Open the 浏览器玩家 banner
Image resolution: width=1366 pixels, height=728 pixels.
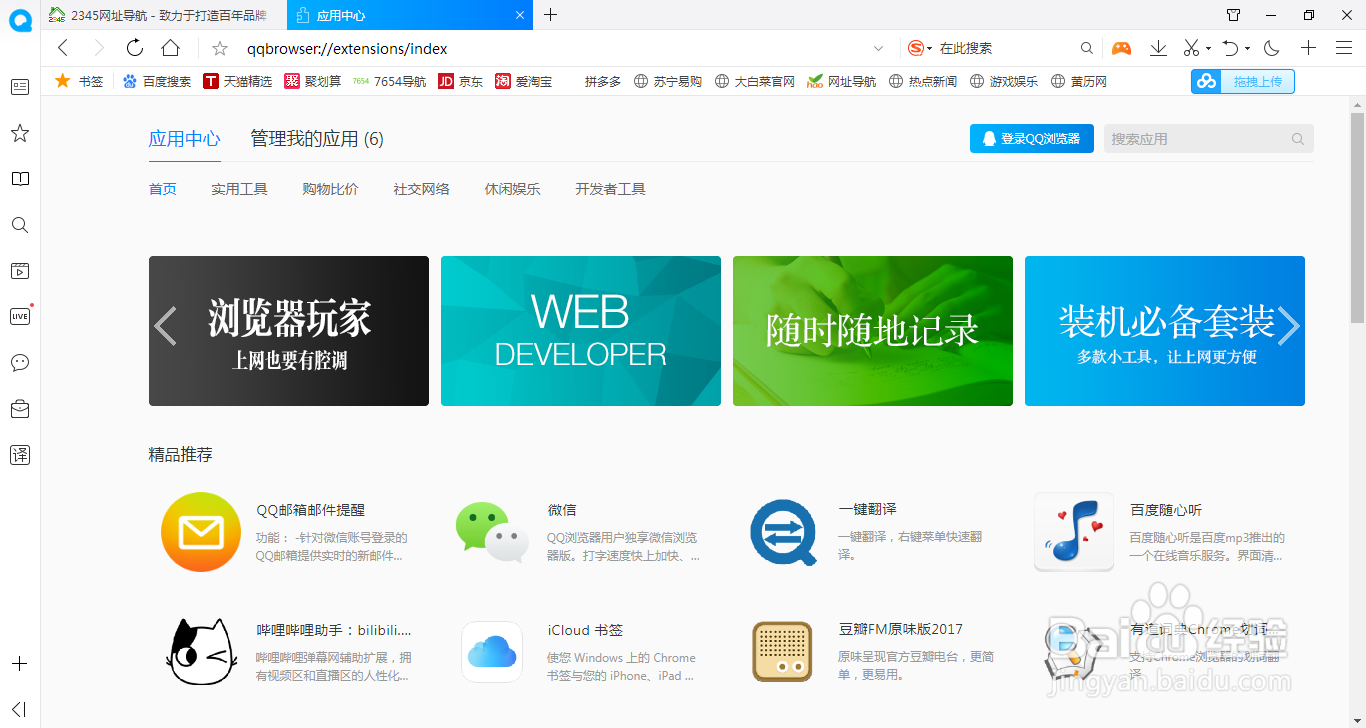[x=289, y=331]
